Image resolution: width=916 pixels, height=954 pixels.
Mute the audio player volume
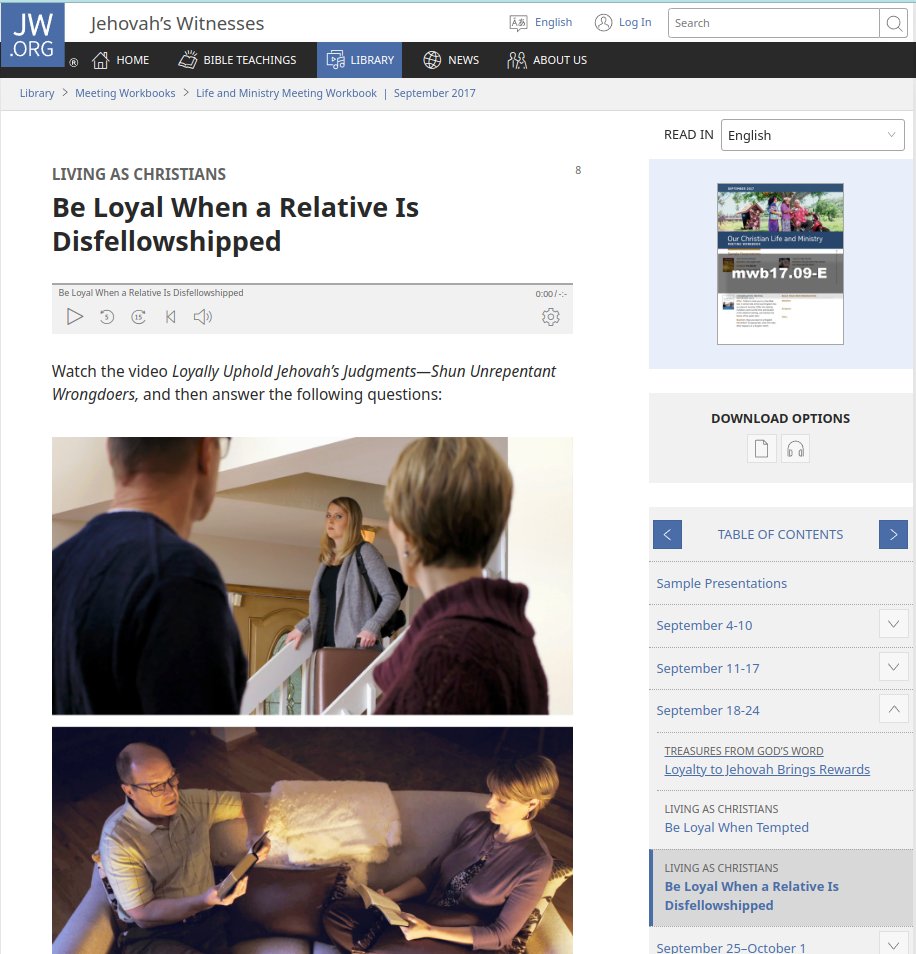pos(203,316)
